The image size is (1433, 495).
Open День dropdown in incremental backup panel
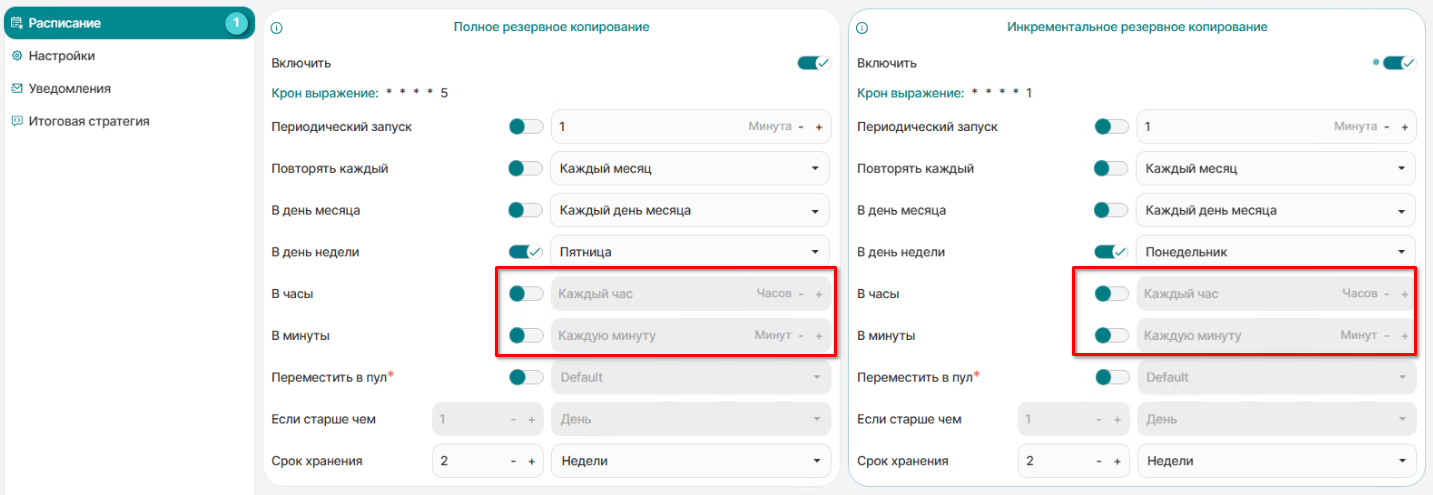pos(1277,419)
